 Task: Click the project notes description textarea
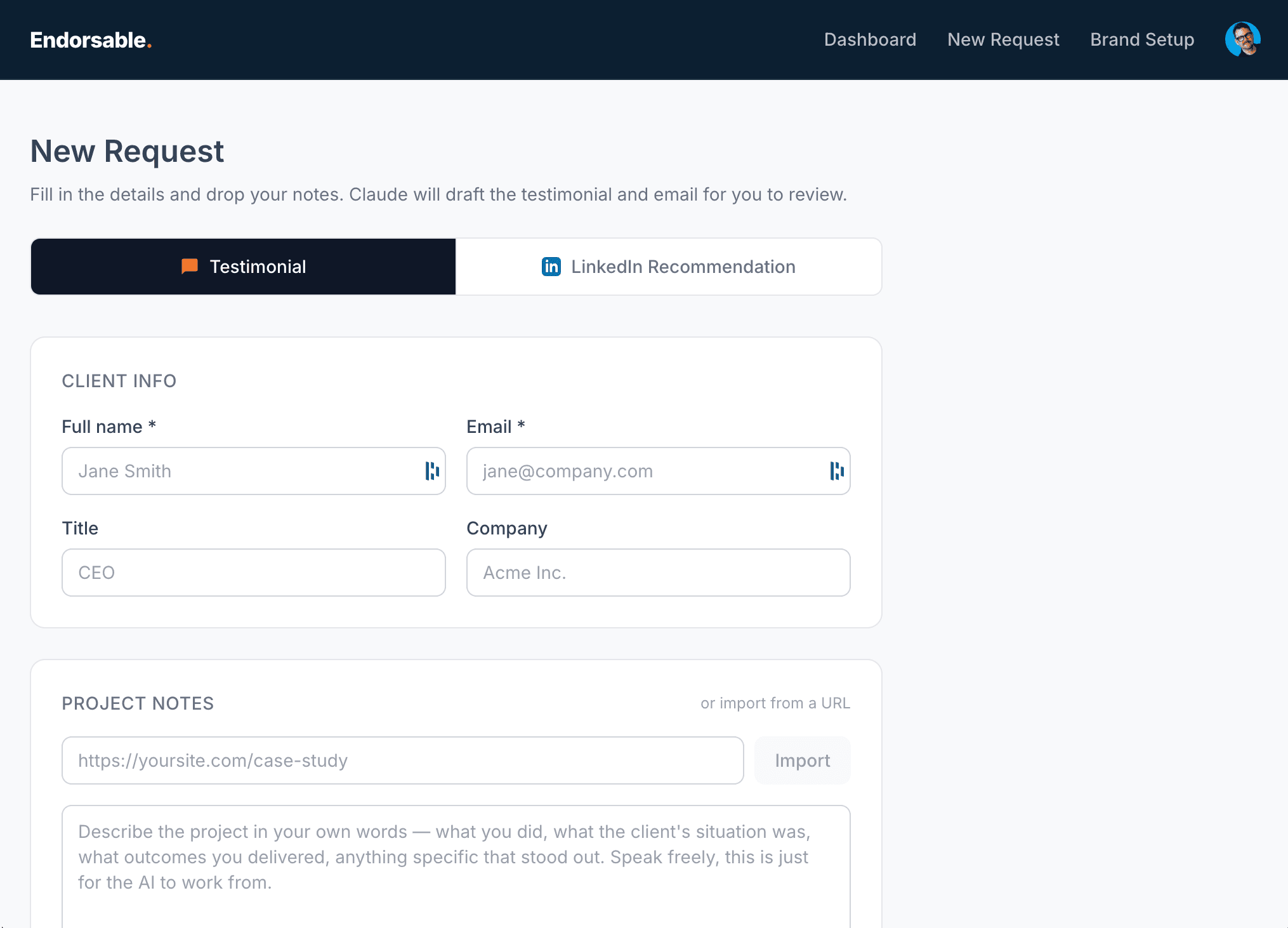point(456,866)
